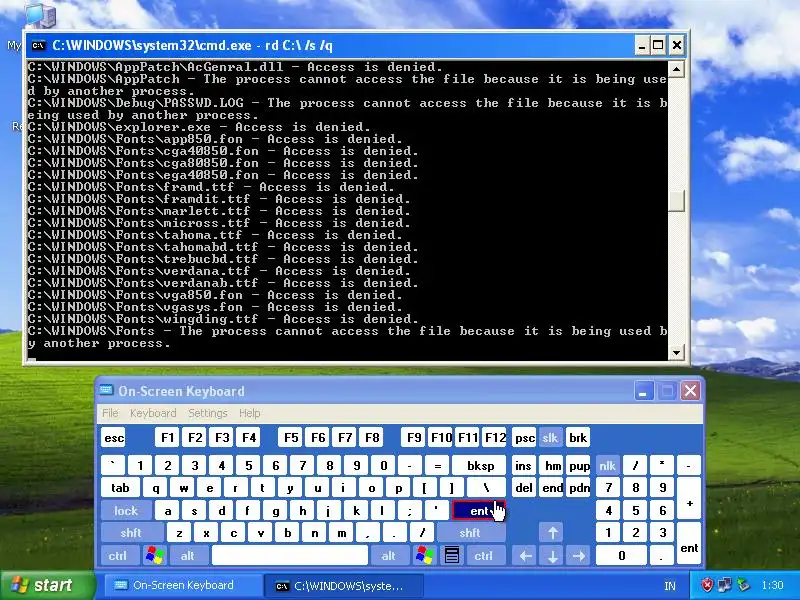
Task: Click the semicolon key
Action: [x=409, y=510]
